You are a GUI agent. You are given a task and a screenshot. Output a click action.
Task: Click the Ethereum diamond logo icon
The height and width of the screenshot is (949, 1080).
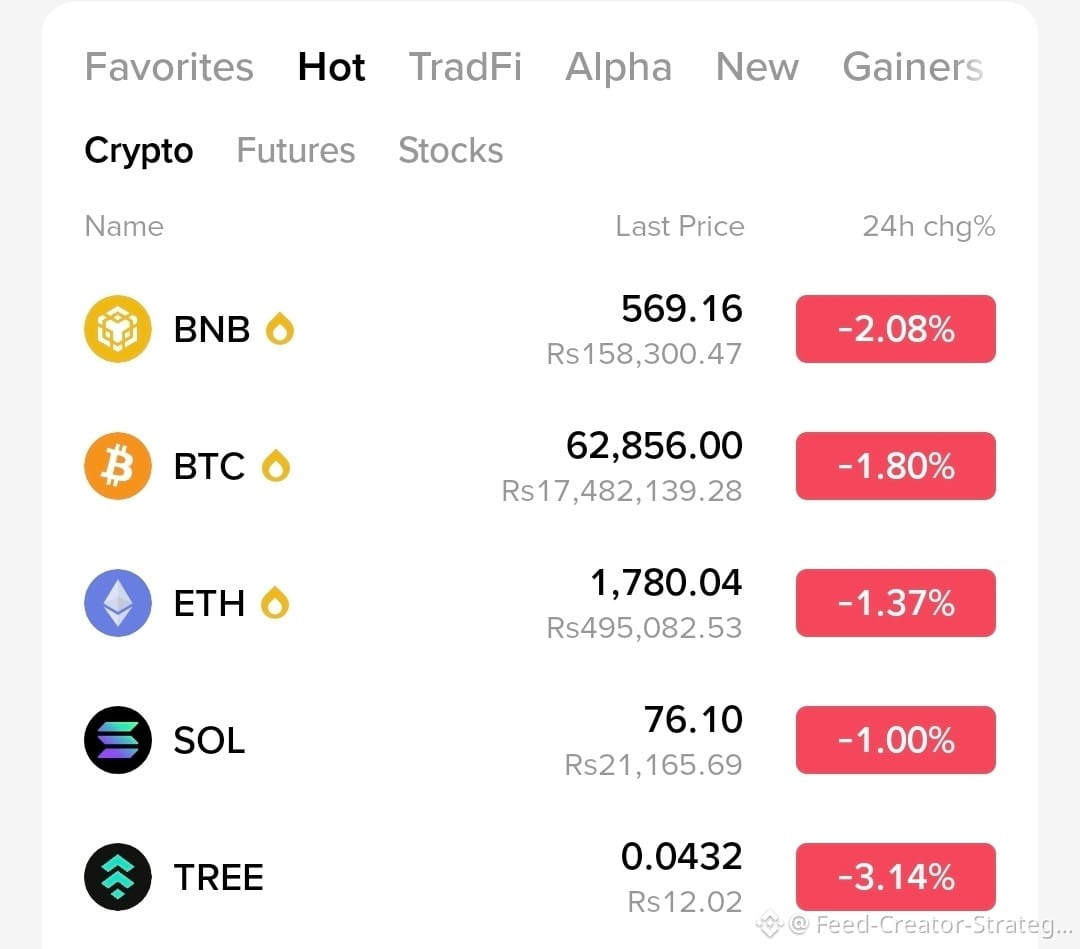pos(118,603)
